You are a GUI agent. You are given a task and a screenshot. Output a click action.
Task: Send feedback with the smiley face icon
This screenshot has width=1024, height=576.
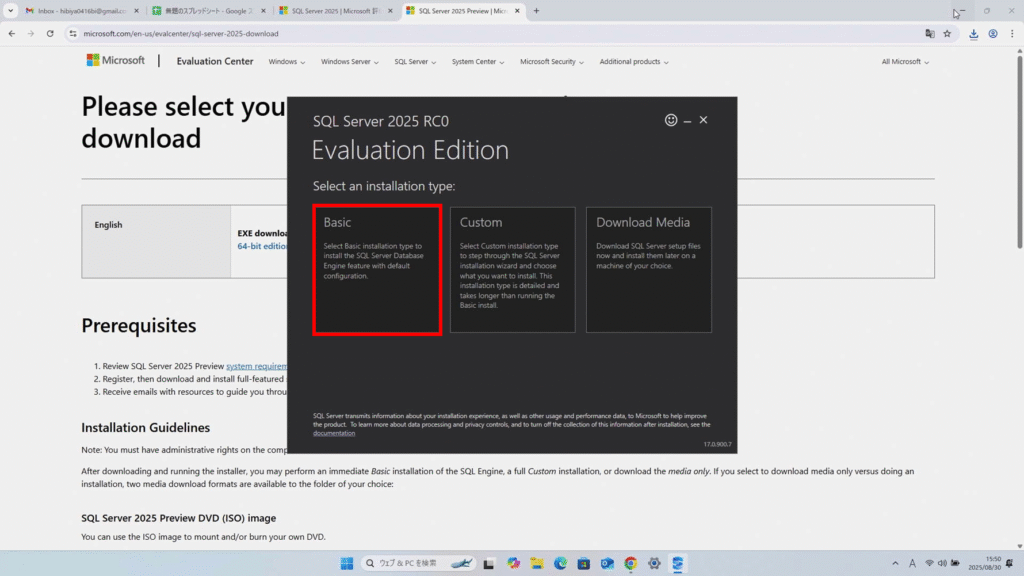click(x=671, y=120)
